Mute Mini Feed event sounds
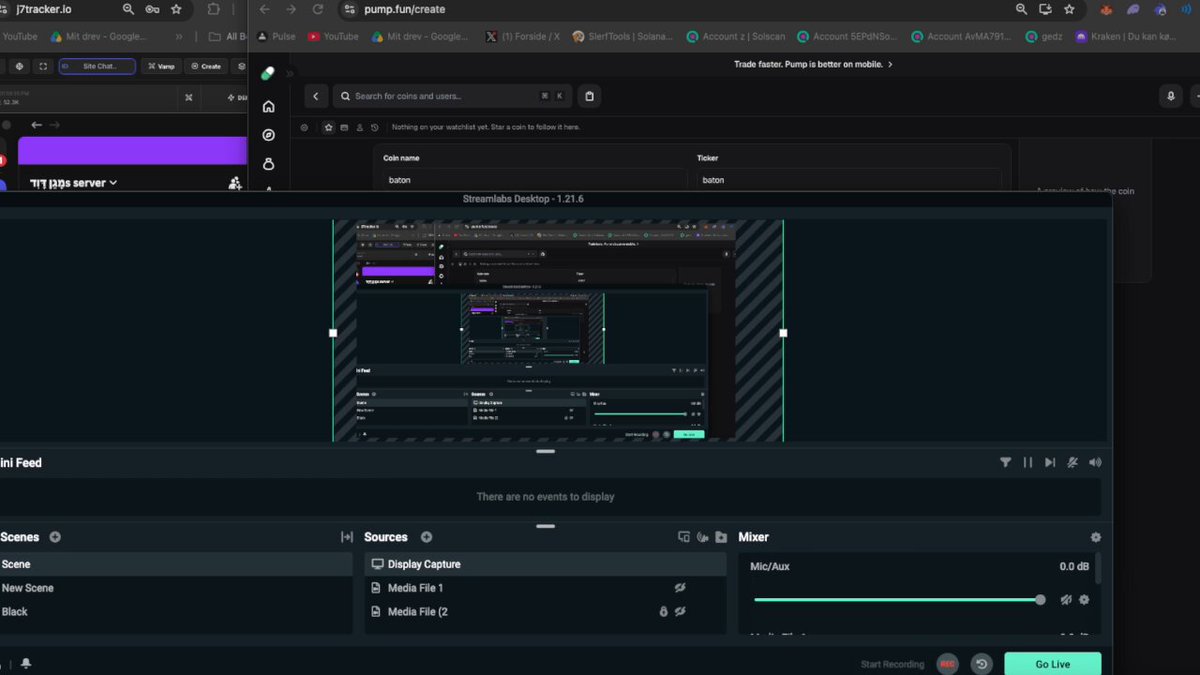The image size is (1200, 675). pos(1095,462)
